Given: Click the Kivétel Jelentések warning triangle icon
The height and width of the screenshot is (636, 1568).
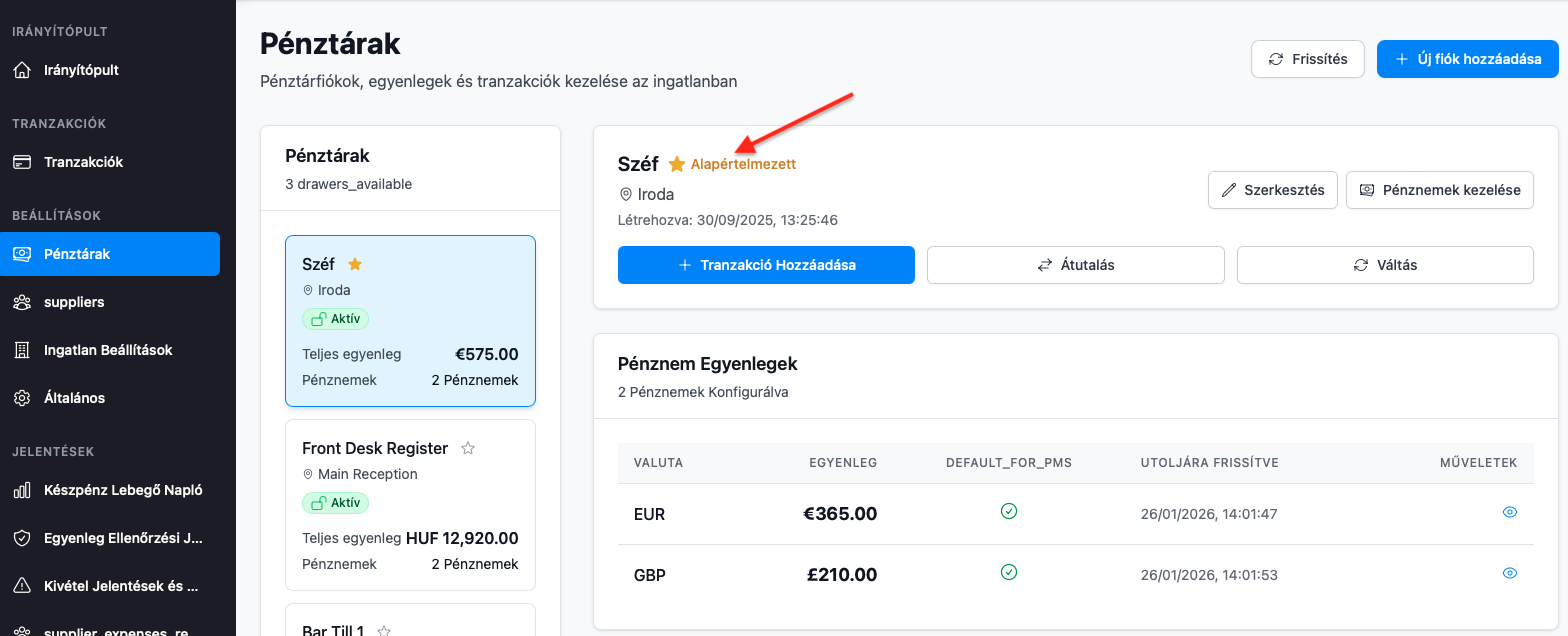Looking at the screenshot, I should [22, 586].
